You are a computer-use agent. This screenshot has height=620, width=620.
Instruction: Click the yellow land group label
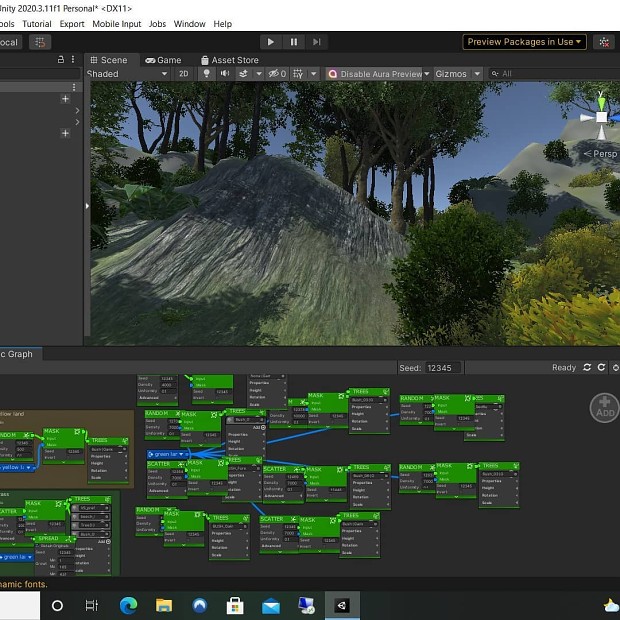pyautogui.click(x=12, y=414)
